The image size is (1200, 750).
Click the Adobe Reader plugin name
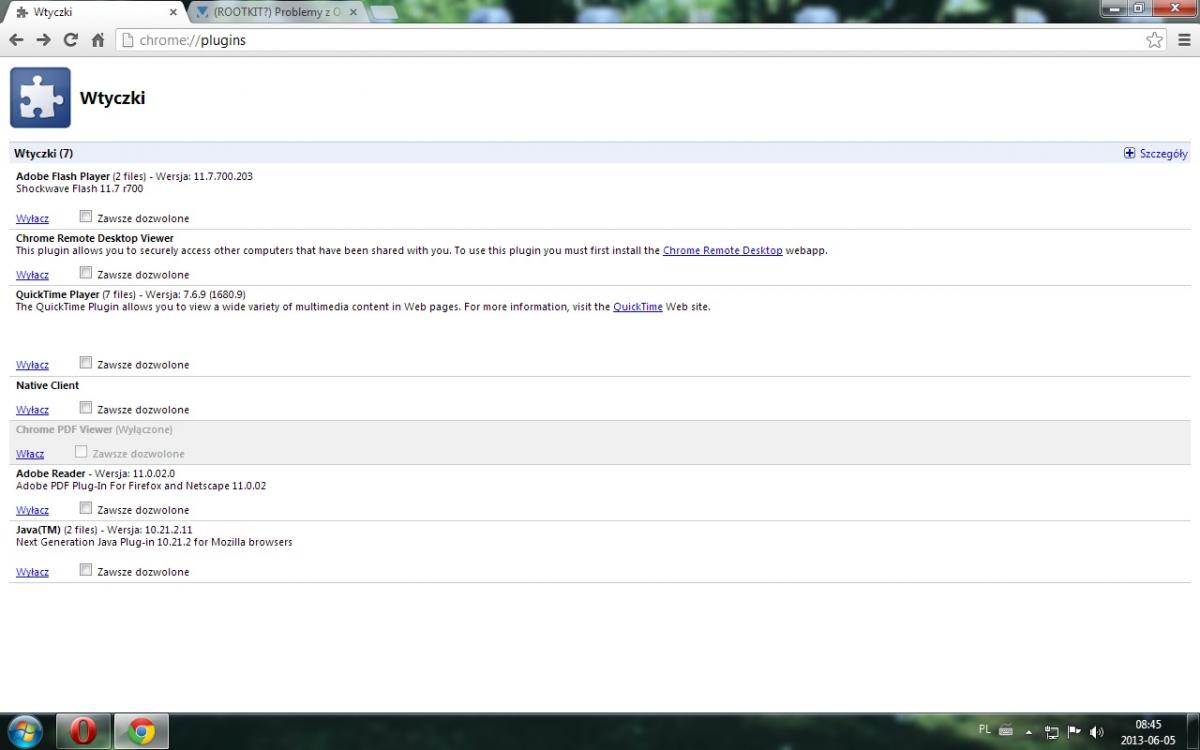coord(51,473)
